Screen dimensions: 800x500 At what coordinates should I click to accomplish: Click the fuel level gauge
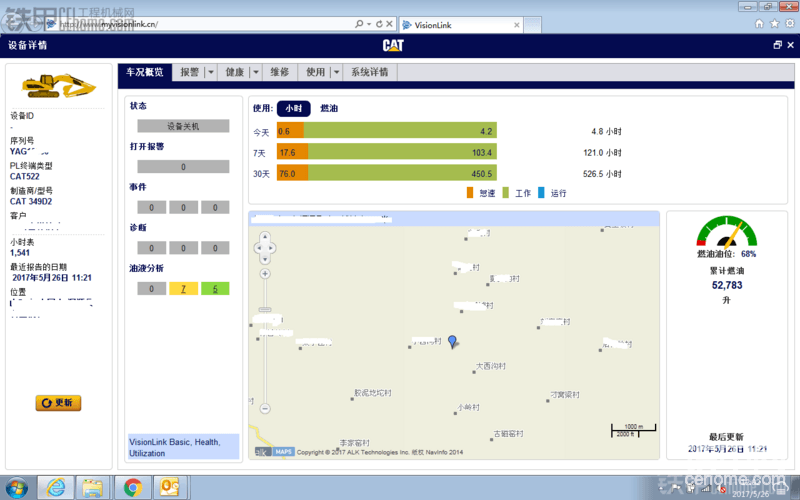point(727,232)
